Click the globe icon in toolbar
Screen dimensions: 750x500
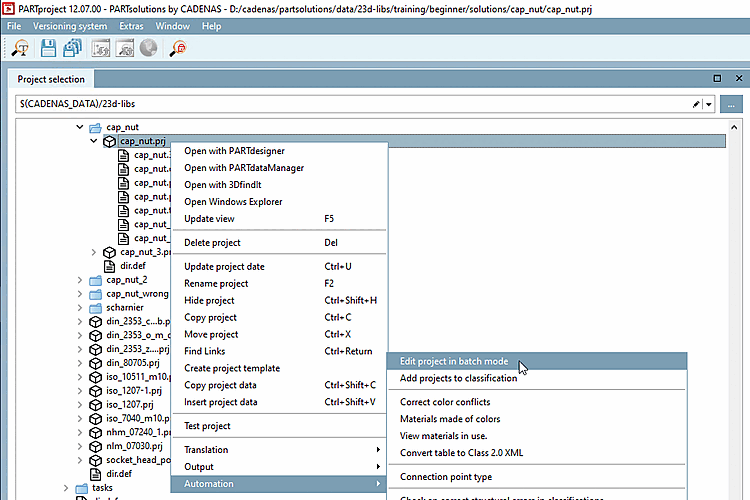click(148, 47)
